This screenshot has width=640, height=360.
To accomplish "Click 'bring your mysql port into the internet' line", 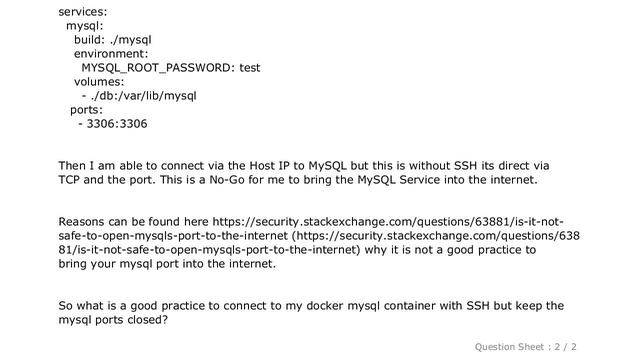I will (x=167, y=264).
